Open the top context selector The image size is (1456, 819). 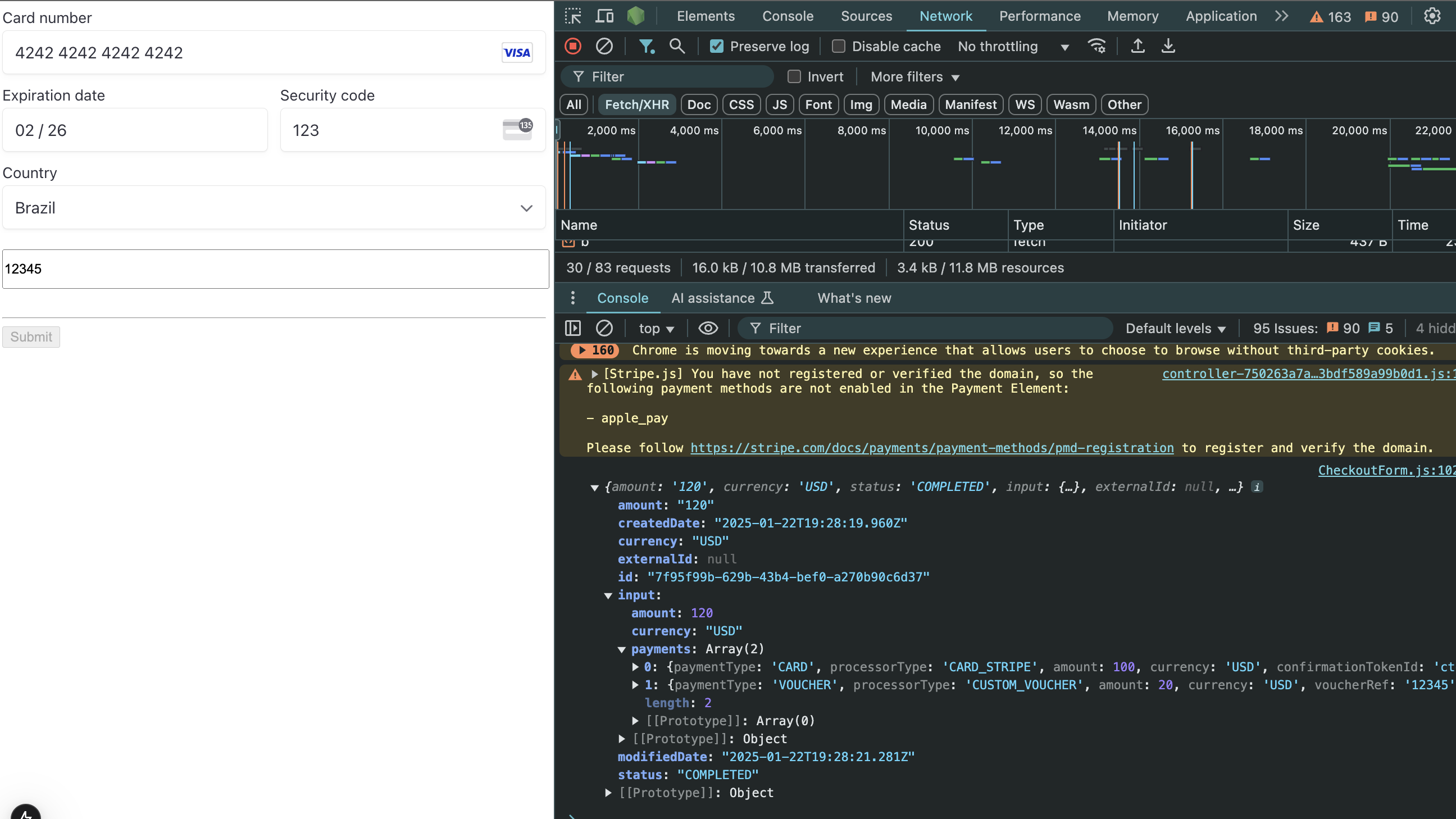[656, 329]
